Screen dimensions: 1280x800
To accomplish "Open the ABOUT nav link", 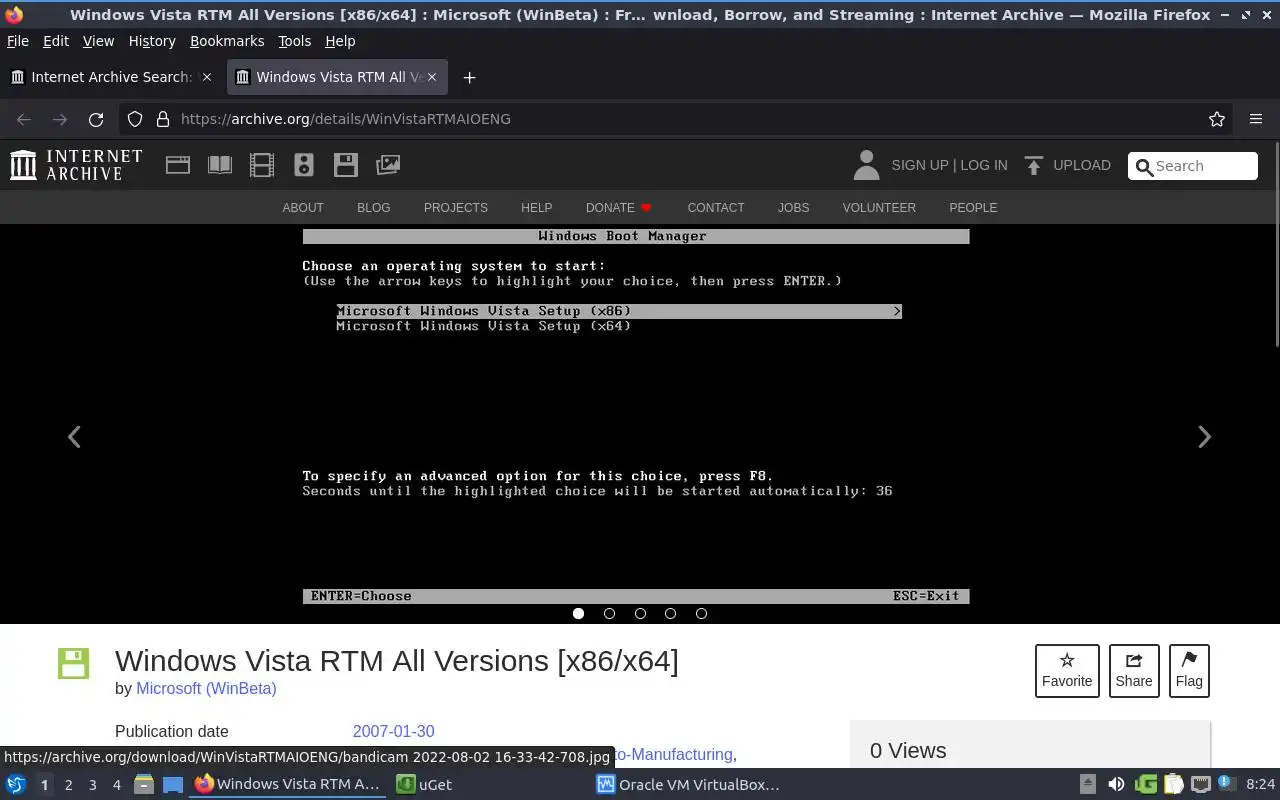I will pos(303,208).
